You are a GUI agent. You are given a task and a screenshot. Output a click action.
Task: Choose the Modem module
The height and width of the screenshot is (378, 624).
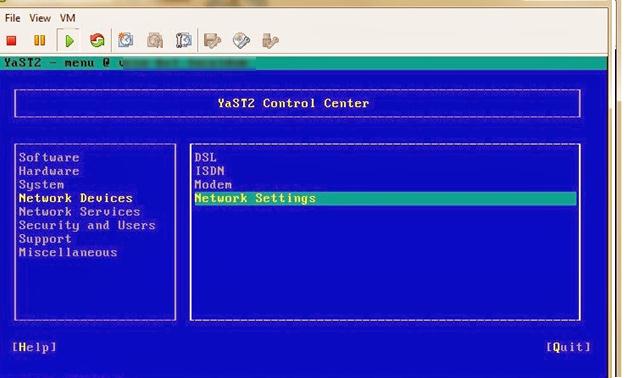pos(213,185)
